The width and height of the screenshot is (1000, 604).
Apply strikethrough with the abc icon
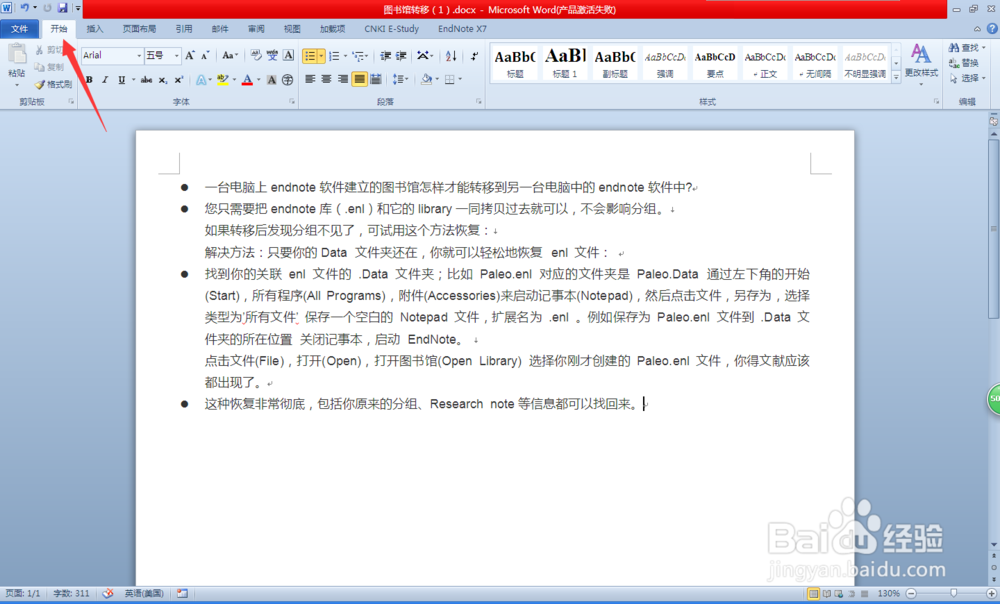click(x=147, y=80)
